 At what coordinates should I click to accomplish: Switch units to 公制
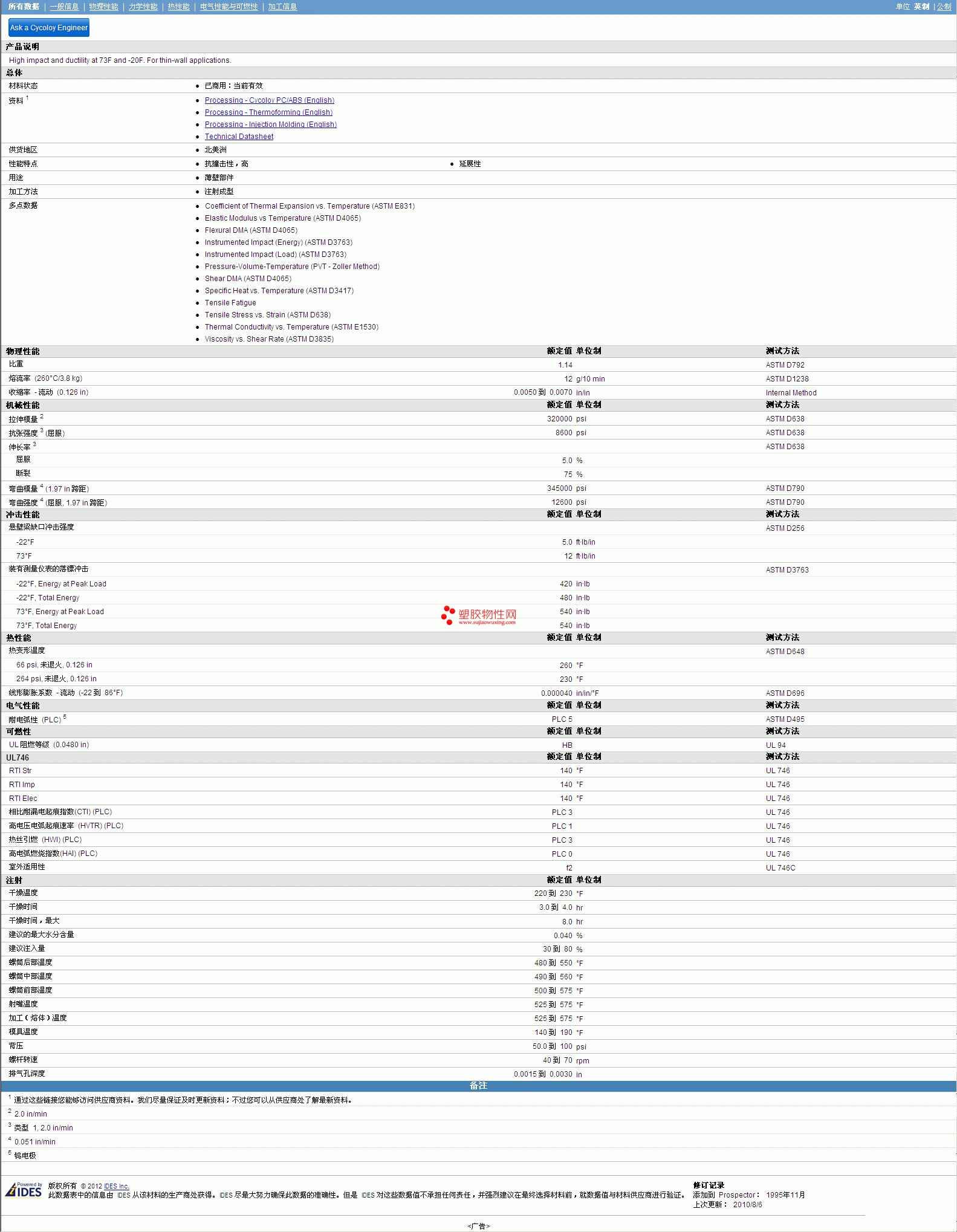944,7
